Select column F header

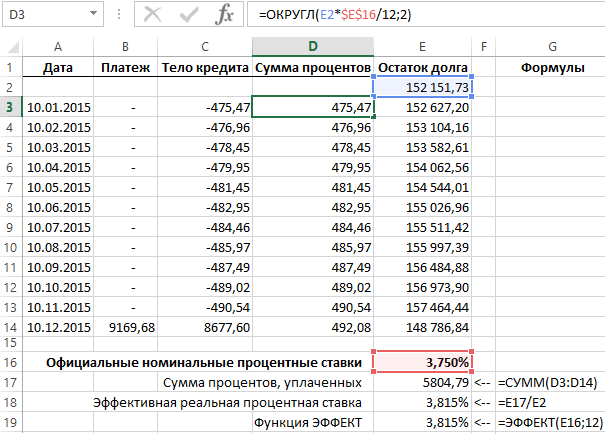tap(483, 47)
